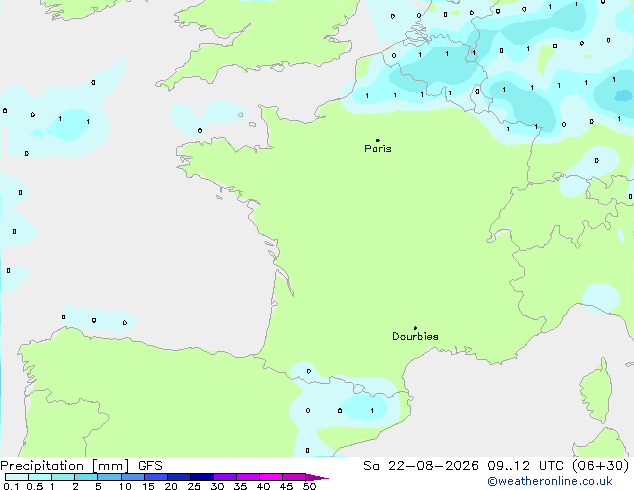Pick the 30–35 mm purple legend swatch
This screenshot has width=634, height=490.
click(x=225, y=477)
